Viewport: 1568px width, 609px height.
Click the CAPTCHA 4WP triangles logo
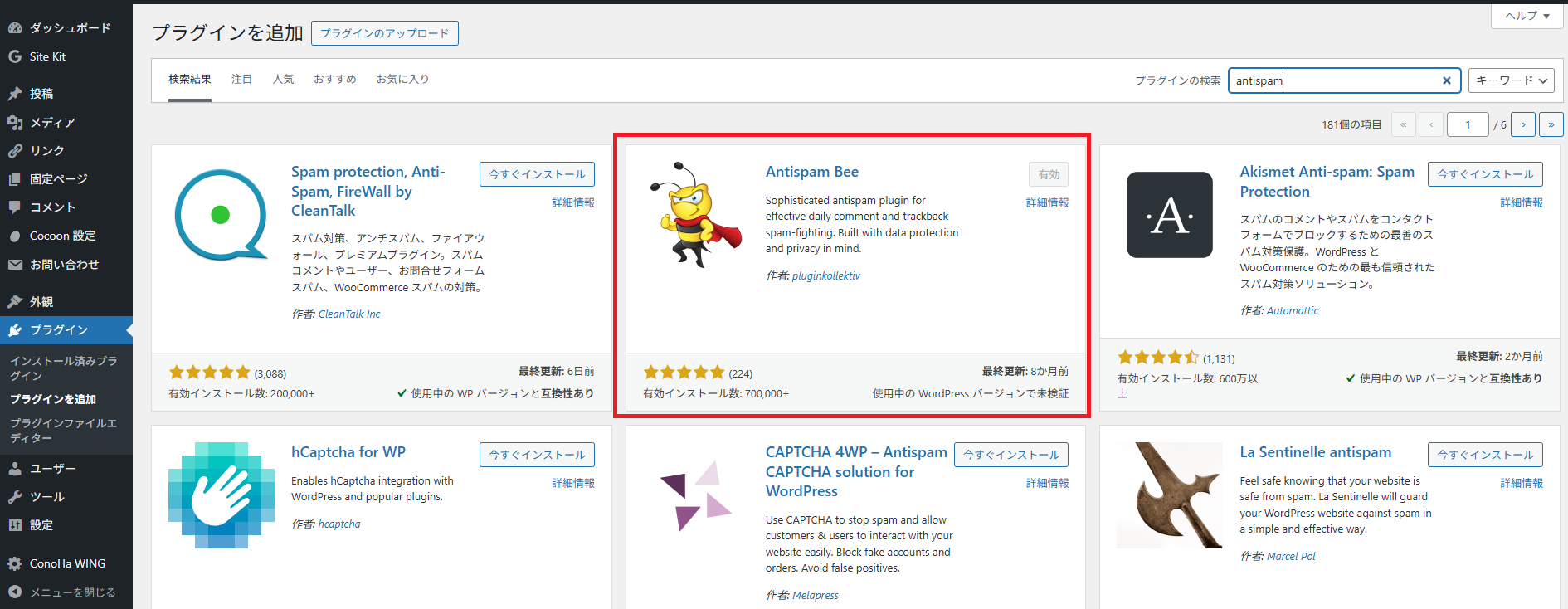(696, 495)
